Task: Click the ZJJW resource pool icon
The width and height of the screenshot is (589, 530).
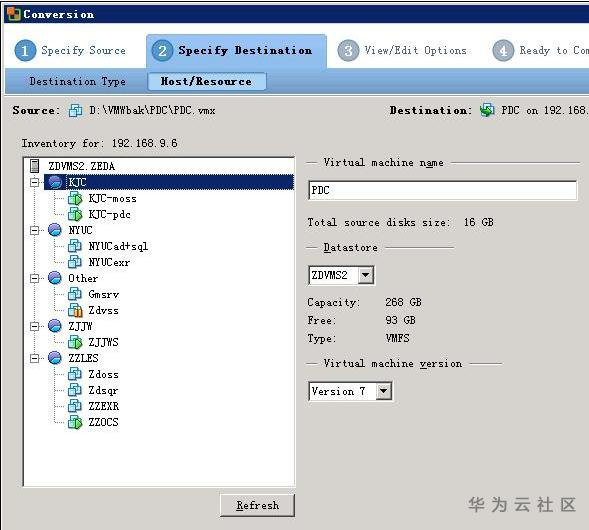Action: pos(55,326)
